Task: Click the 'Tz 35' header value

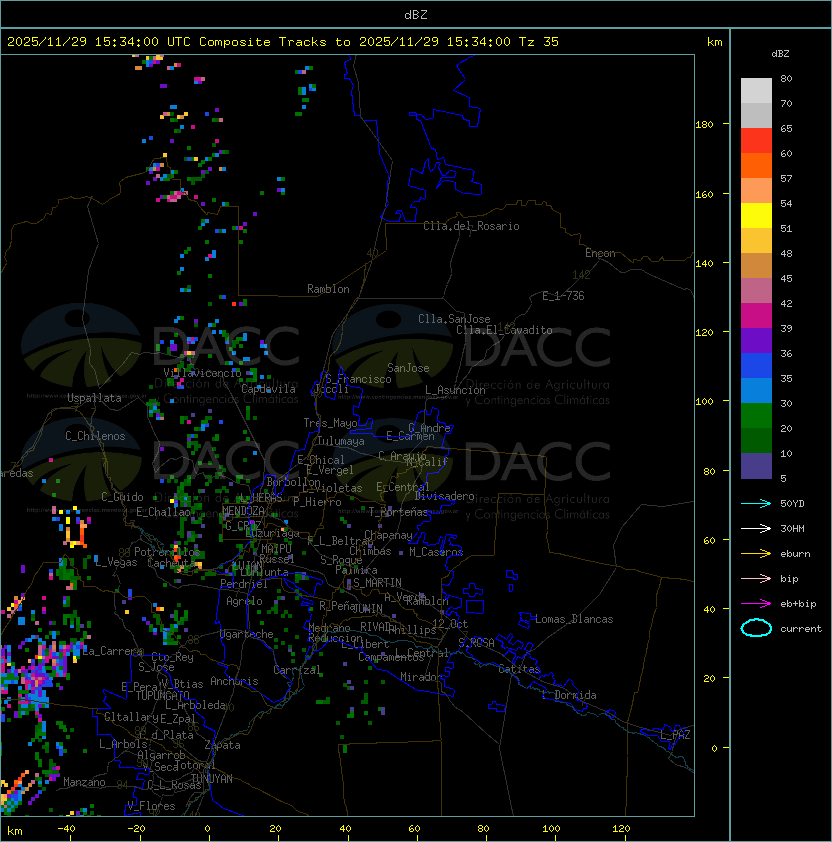Action: 539,42
